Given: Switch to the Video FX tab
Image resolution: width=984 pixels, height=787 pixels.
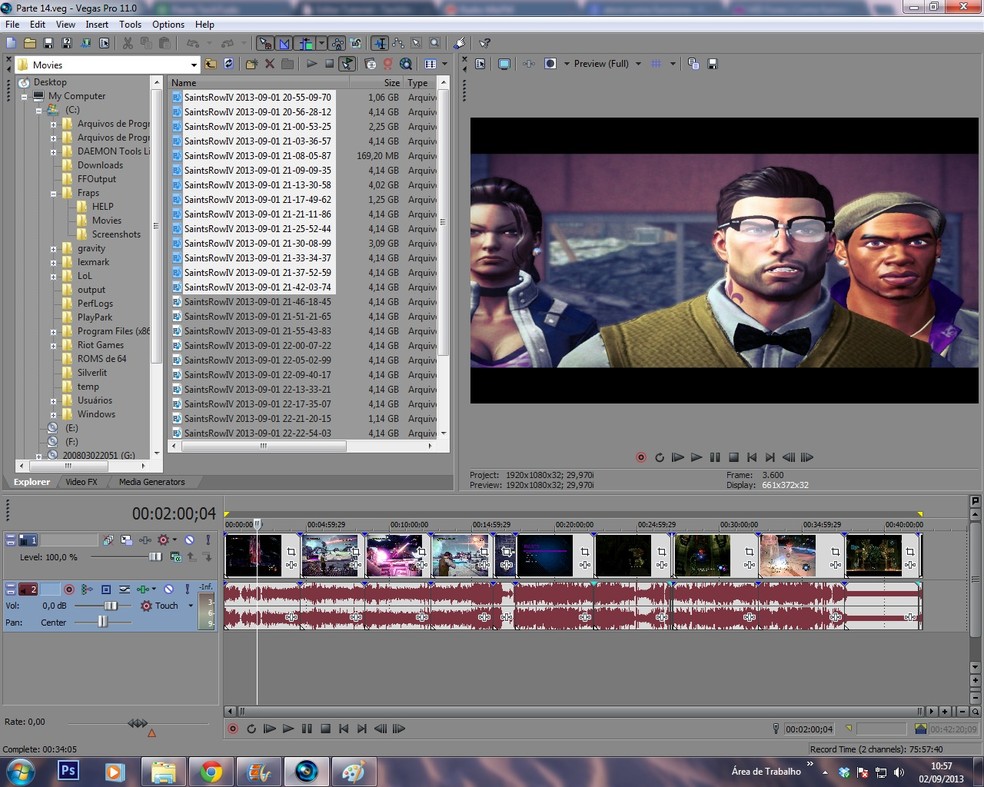Looking at the screenshot, I should pyautogui.click(x=81, y=482).
